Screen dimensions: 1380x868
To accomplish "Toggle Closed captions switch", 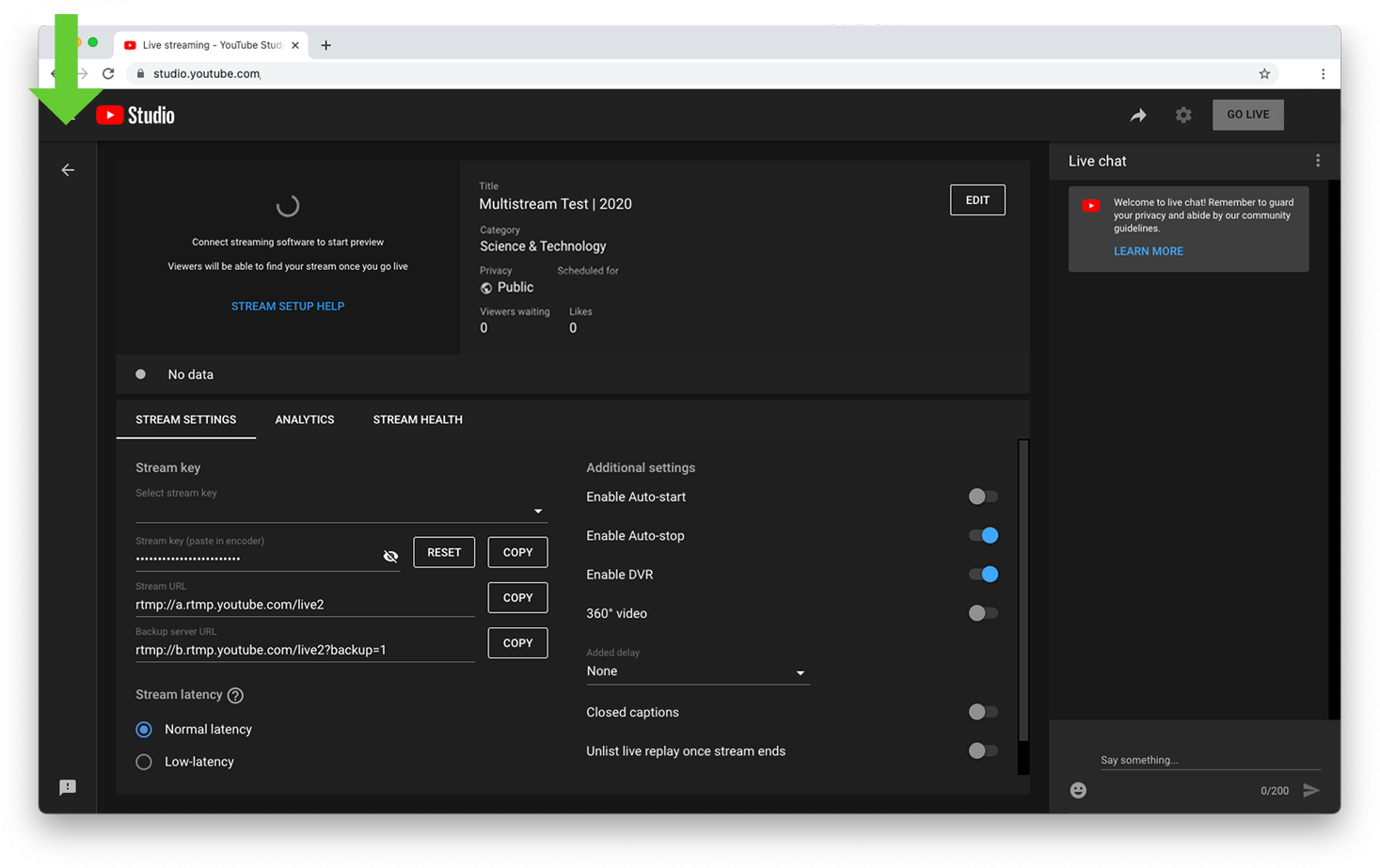I will (x=983, y=712).
